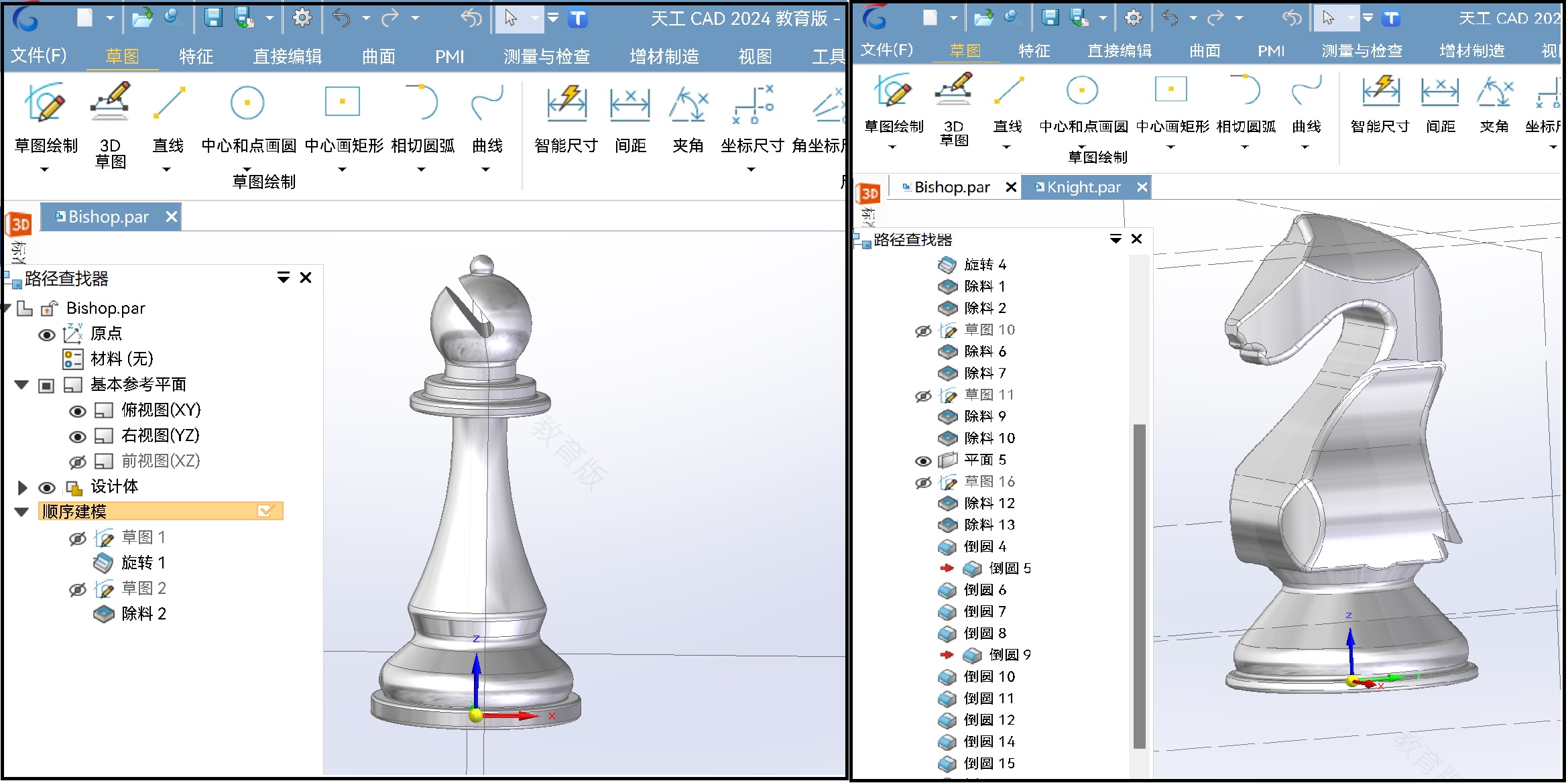Viewport: 1568px width, 783px height.
Task: Select 3D Sketch tool in left window
Action: [x=110, y=103]
